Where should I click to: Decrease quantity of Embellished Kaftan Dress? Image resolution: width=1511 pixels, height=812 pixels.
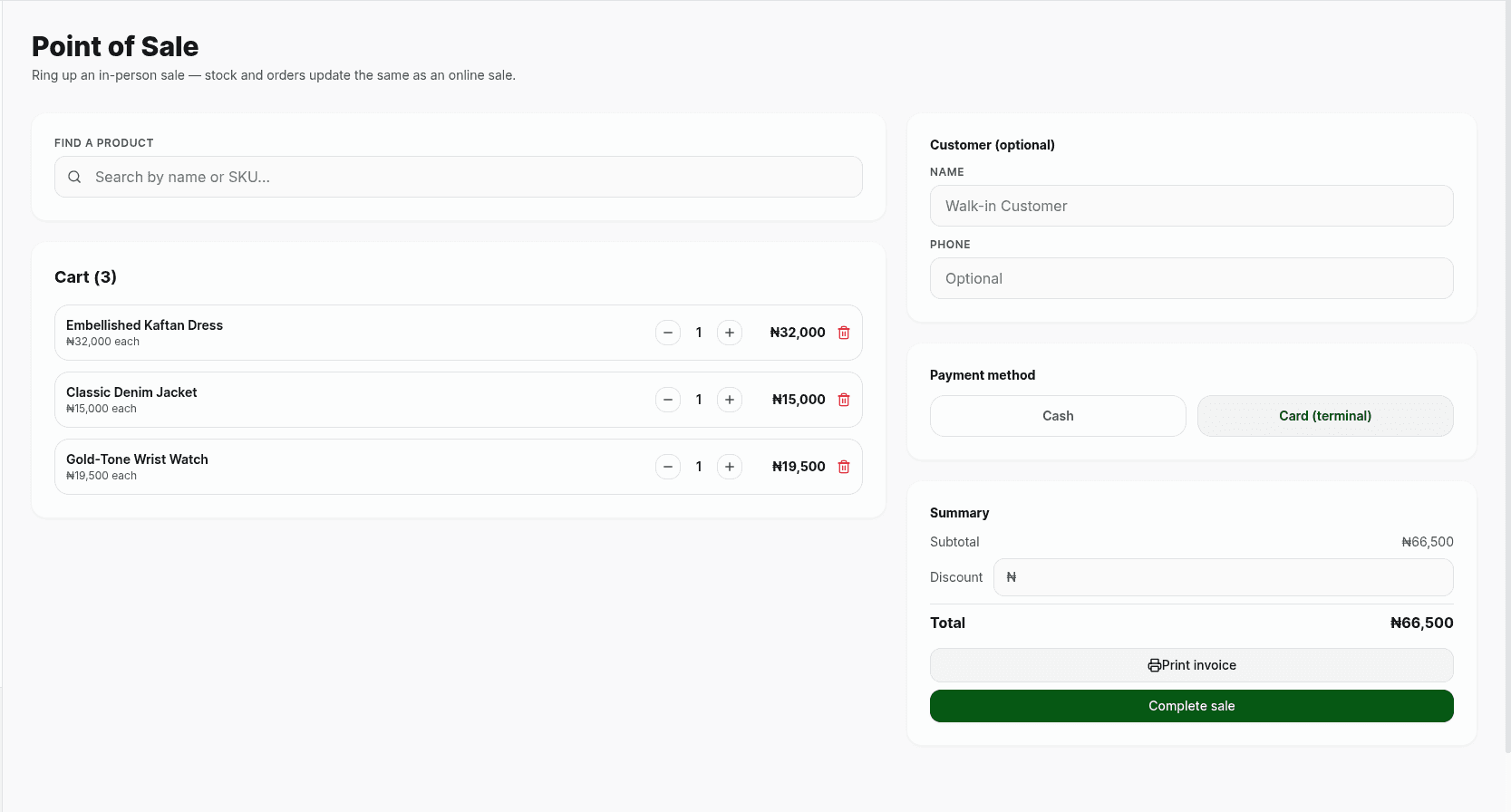[668, 333]
